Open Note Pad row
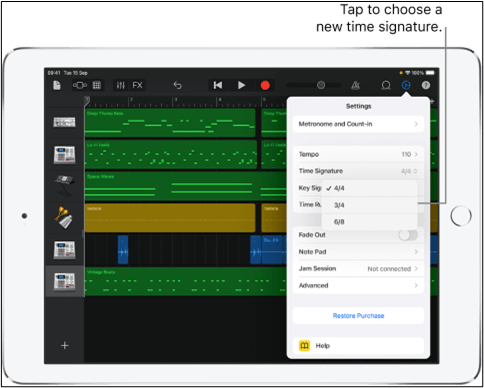484x388 pixels. 358,252
